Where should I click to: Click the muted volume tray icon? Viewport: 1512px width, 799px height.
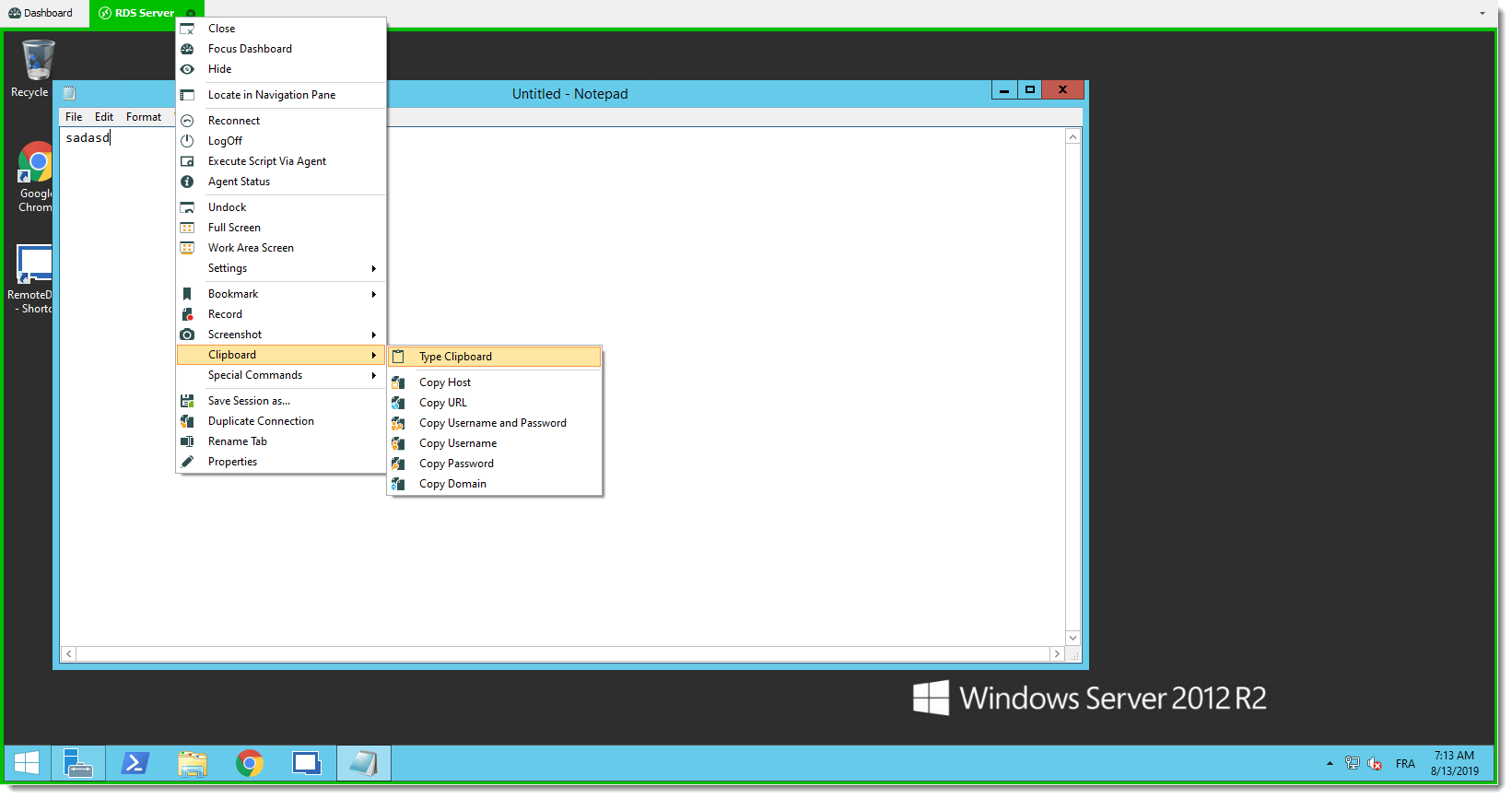coord(1375,764)
